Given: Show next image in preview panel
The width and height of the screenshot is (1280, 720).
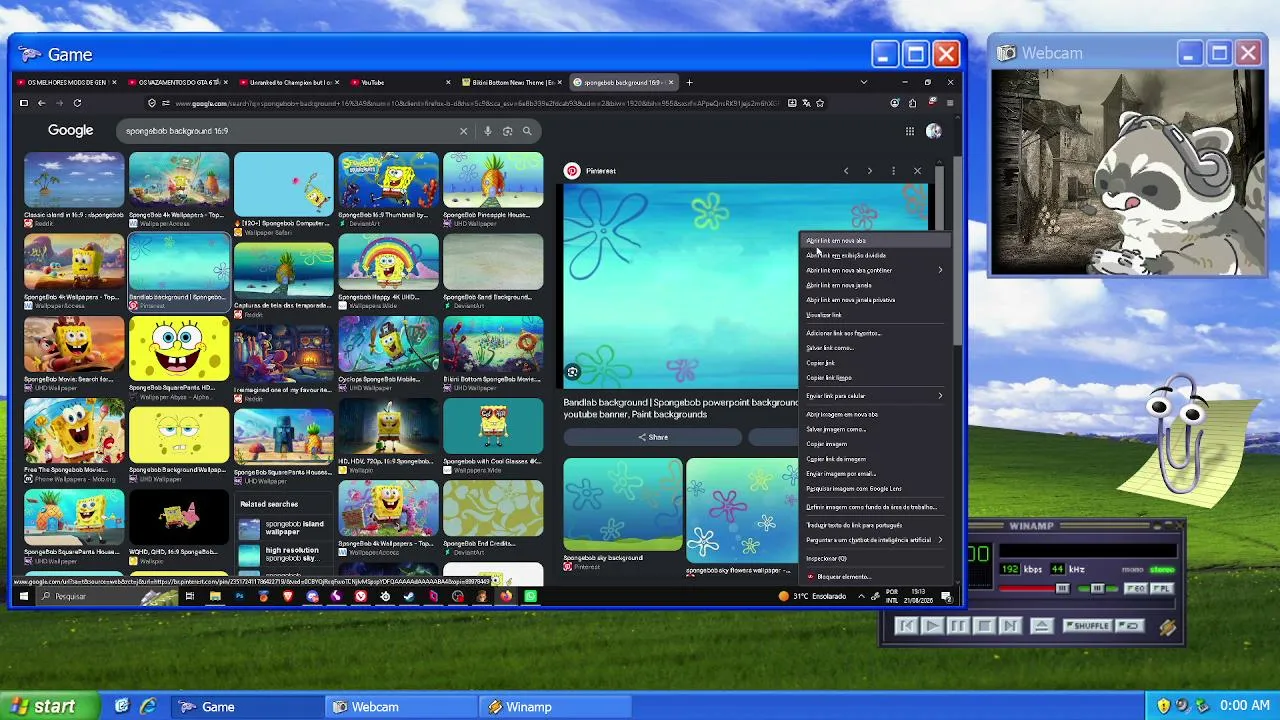Looking at the screenshot, I should pyautogui.click(x=869, y=171).
